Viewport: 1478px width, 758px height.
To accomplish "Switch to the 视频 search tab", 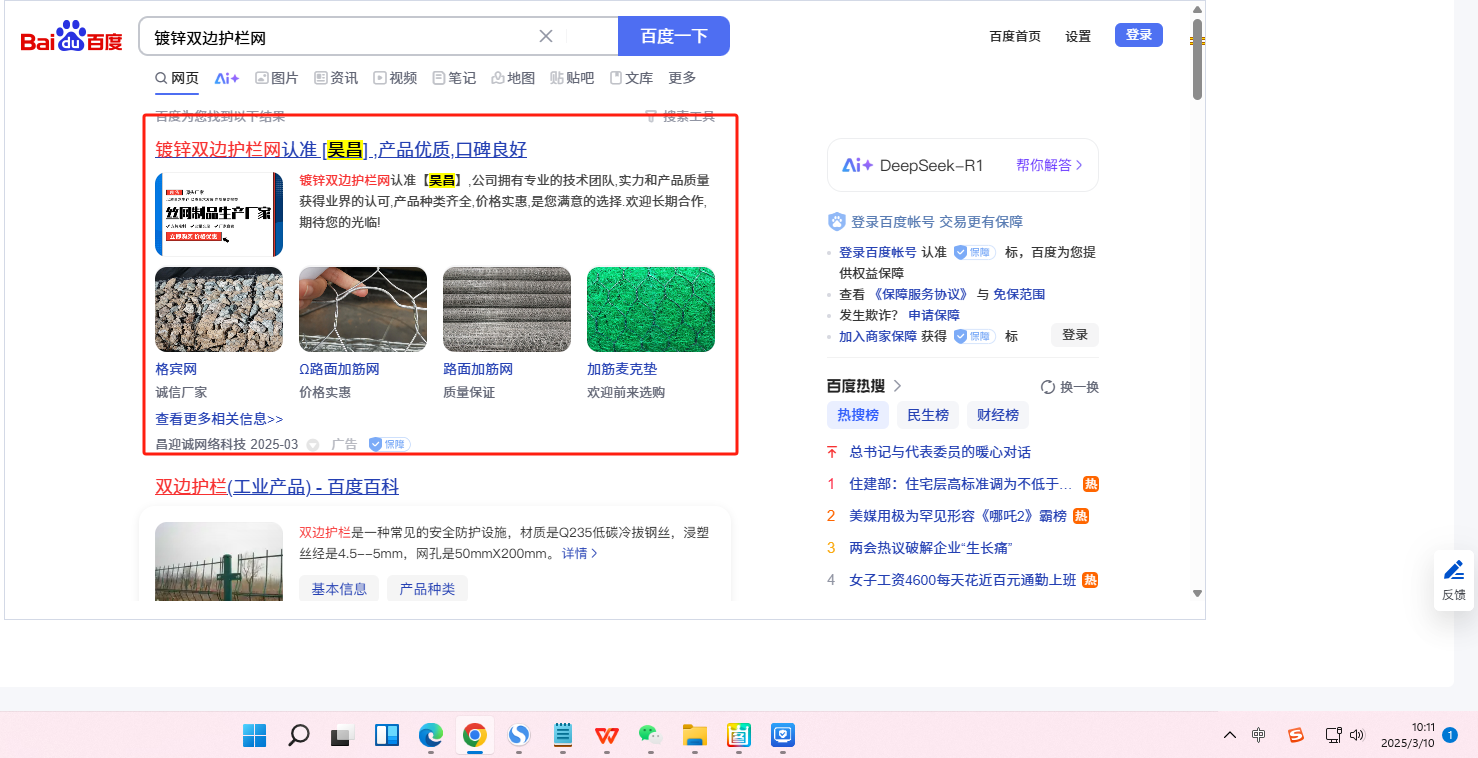I will coord(395,78).
